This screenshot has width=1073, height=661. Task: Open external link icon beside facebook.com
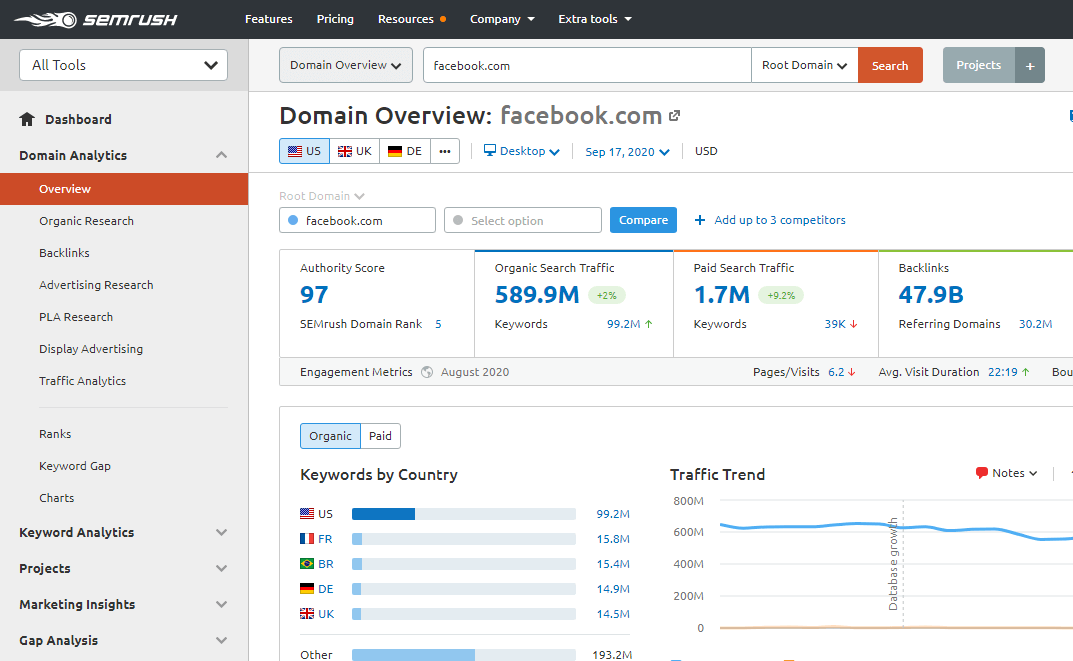[675, 116]
